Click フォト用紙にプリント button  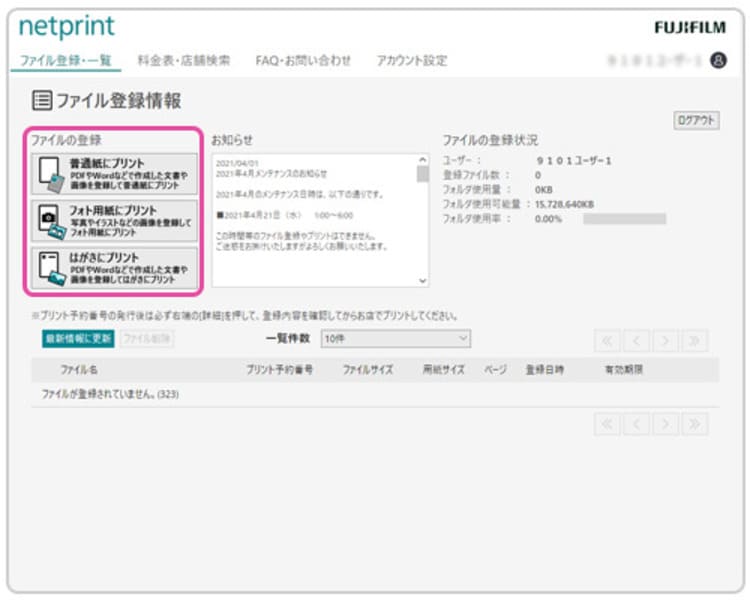pos(114,221)
